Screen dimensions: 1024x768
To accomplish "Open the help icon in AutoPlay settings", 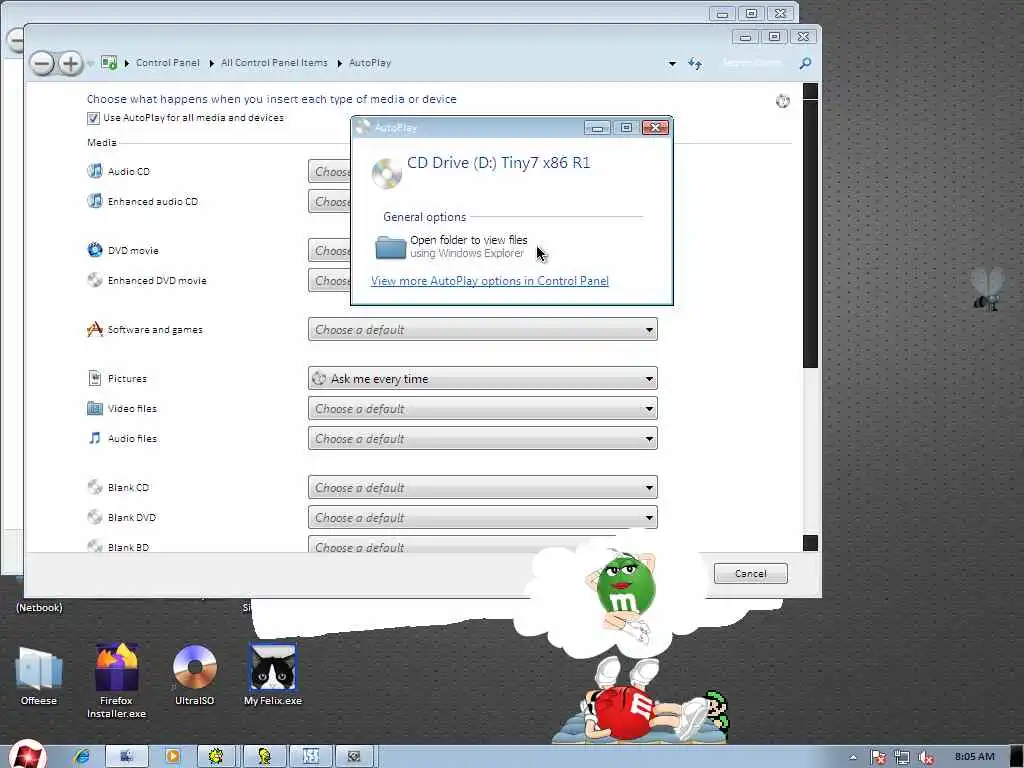I will (782, 101).
